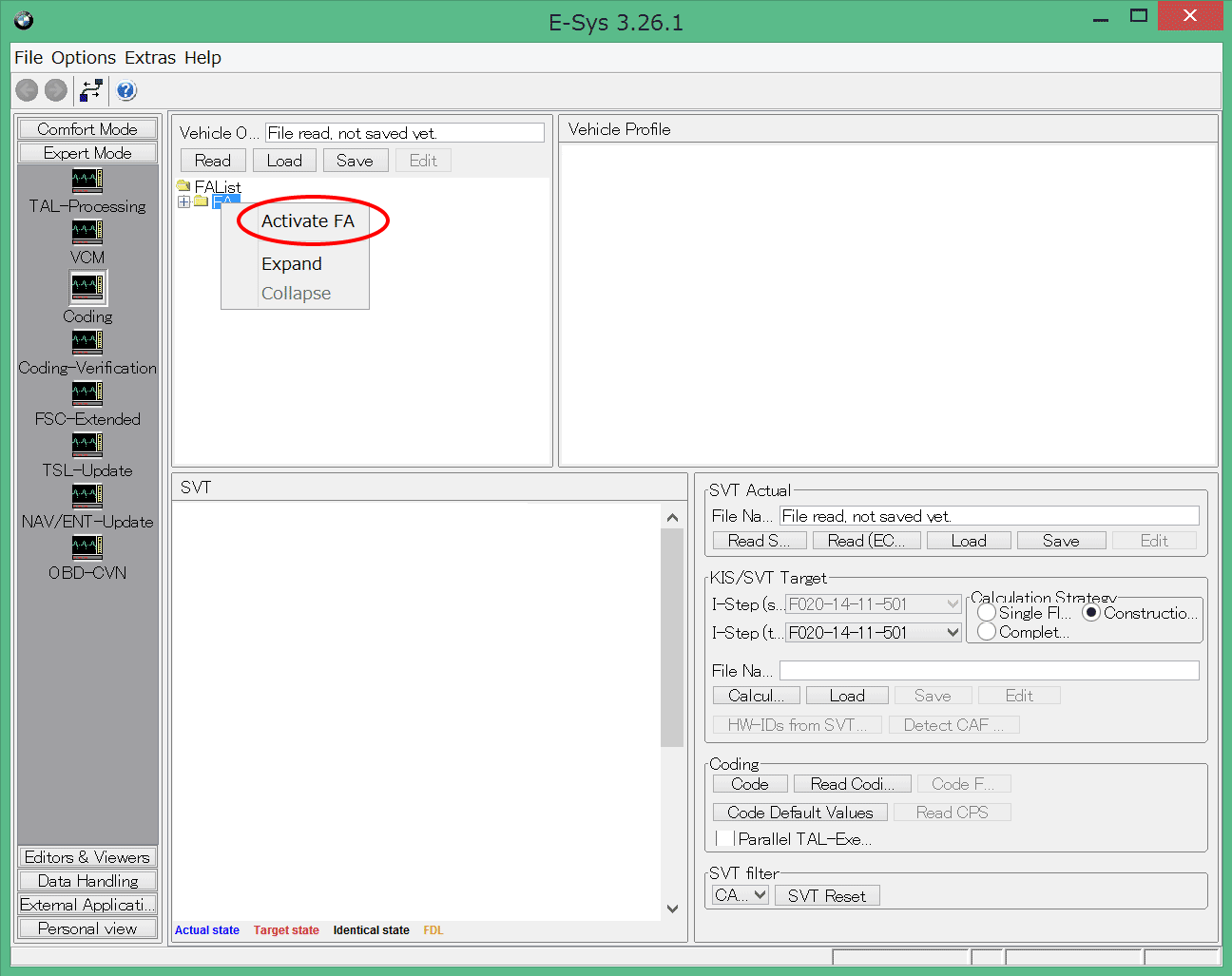Click the connection toolbar icon
The width and height of the screenshot is (1232, 976).
tap(91, 90)
